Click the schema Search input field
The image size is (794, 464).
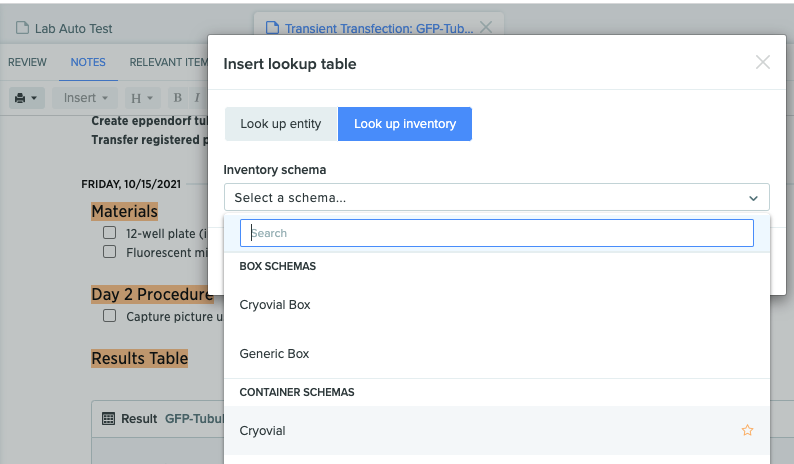pyautogui.click(x=497, y=233)
